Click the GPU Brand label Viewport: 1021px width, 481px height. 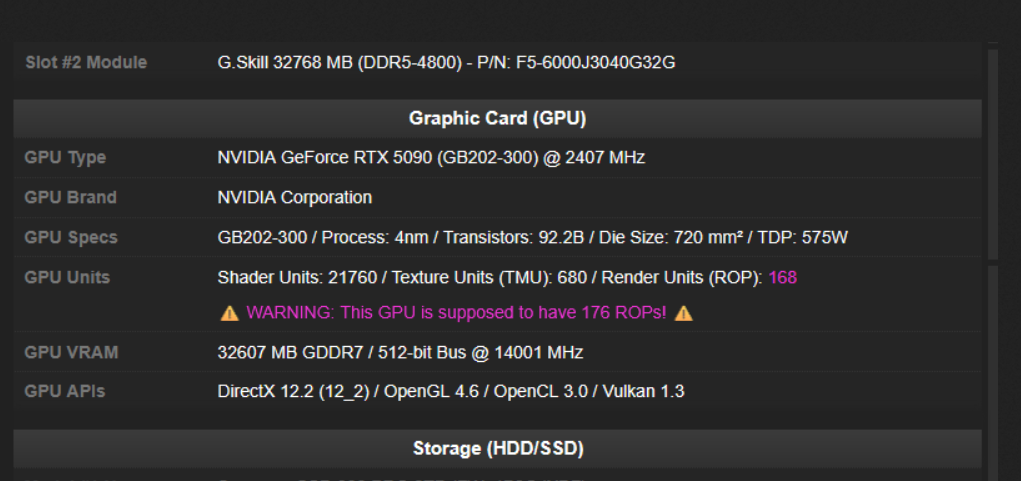(70, 197)
